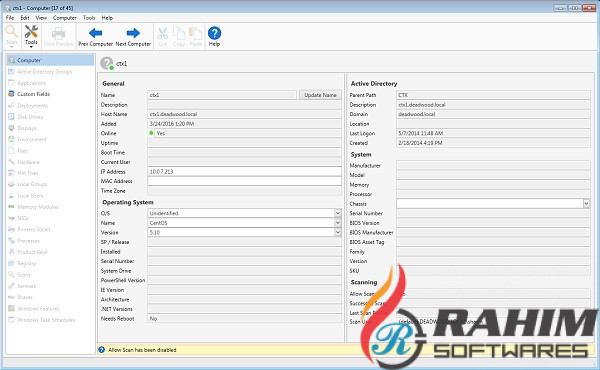Select Computer in the left sidebar
Image resolution: width=600 pixels, height=370 pixels.
50,60
